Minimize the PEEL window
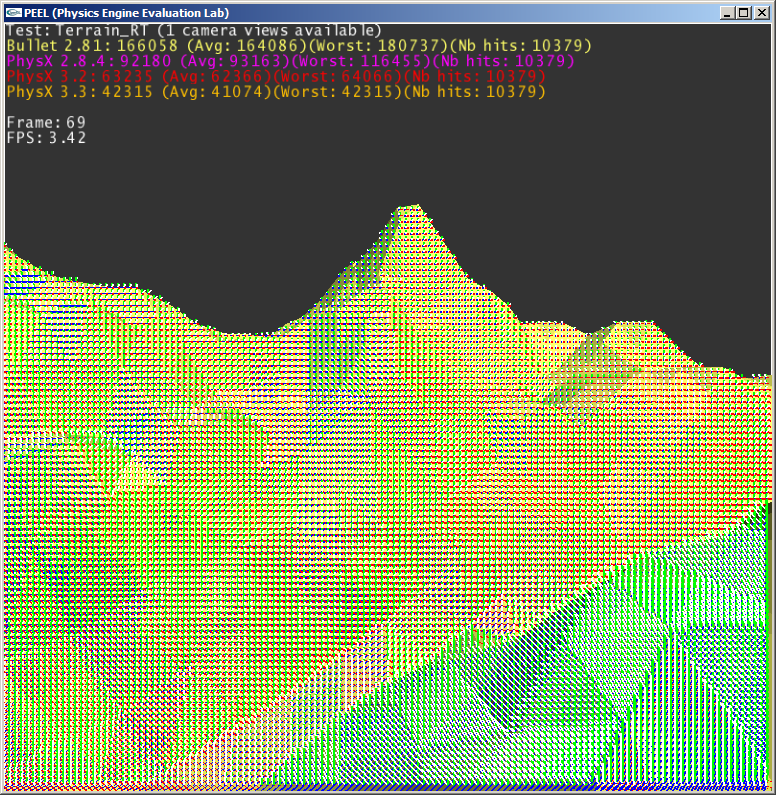 coord(727,13)
